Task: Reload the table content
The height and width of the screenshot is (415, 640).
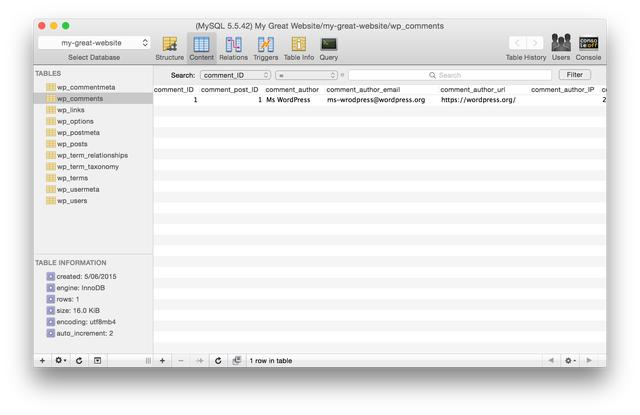Action: [x=218, y=361]
